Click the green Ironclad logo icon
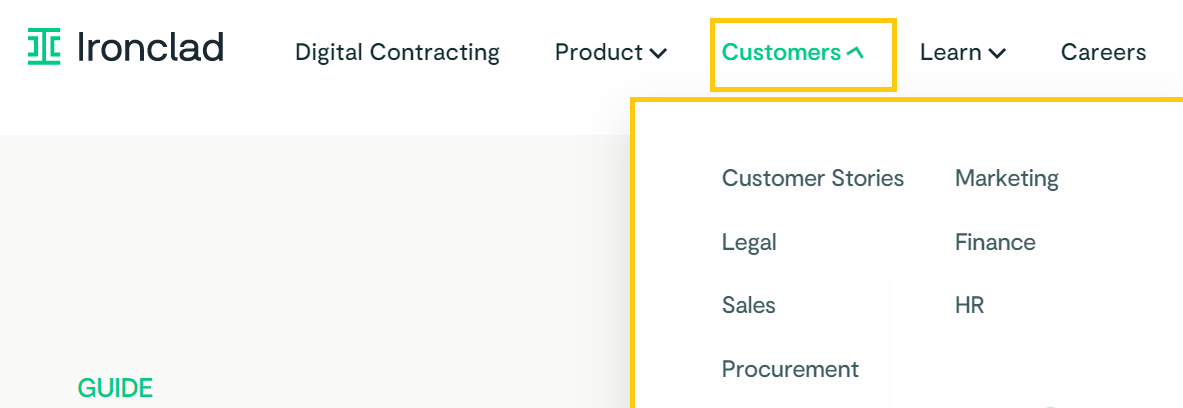The width and height of the screenshot is (1183, 408). (x=44, y=47)
